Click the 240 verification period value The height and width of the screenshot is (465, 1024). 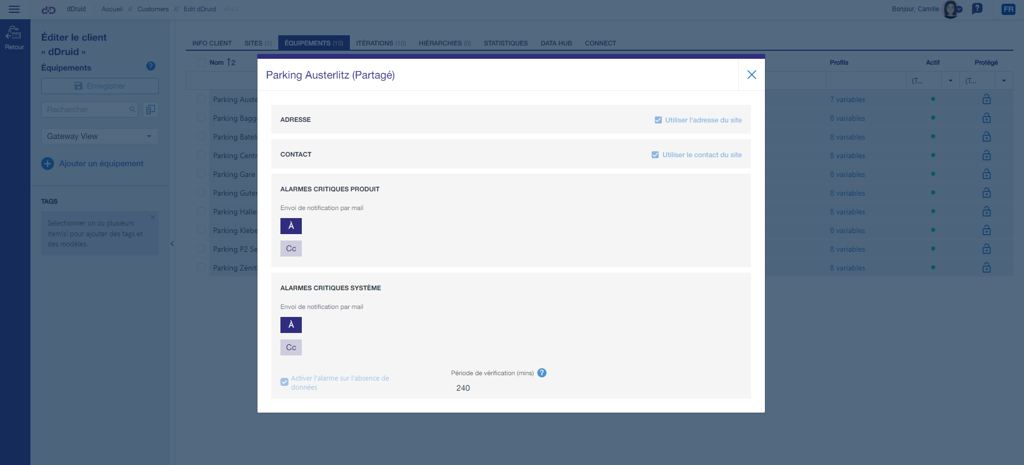(x=463, y=388)
